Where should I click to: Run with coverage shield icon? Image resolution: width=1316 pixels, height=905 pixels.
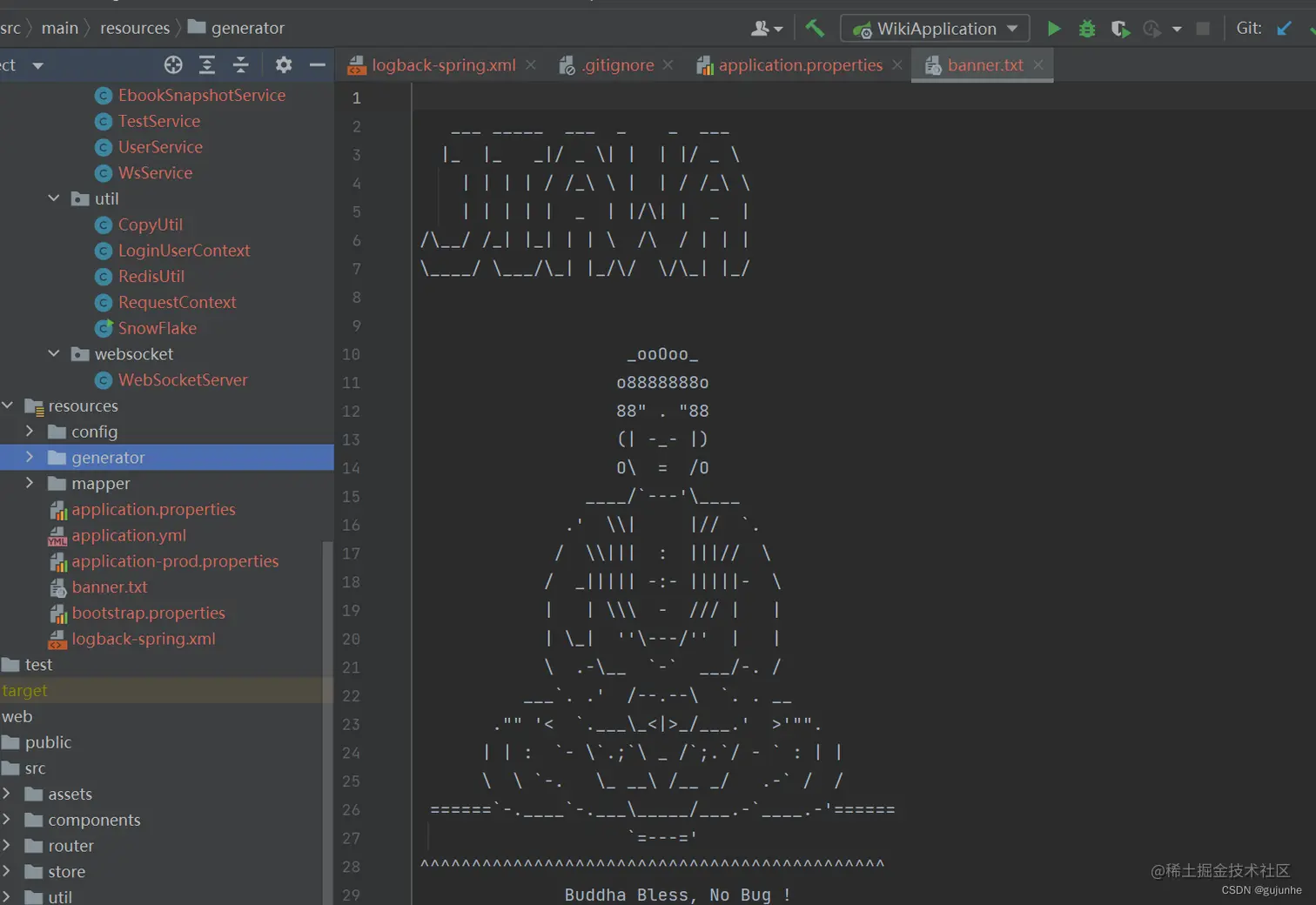(1120, 29)
